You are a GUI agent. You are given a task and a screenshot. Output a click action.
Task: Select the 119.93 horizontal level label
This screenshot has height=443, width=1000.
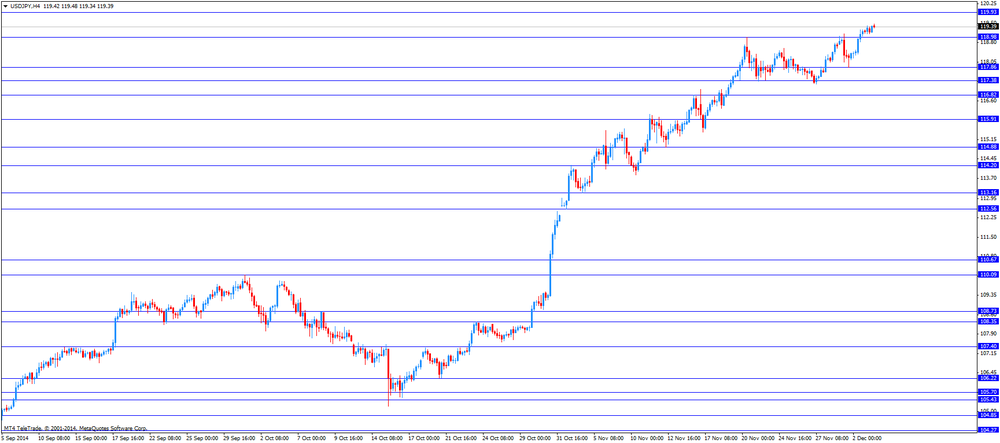click(988, 11)
